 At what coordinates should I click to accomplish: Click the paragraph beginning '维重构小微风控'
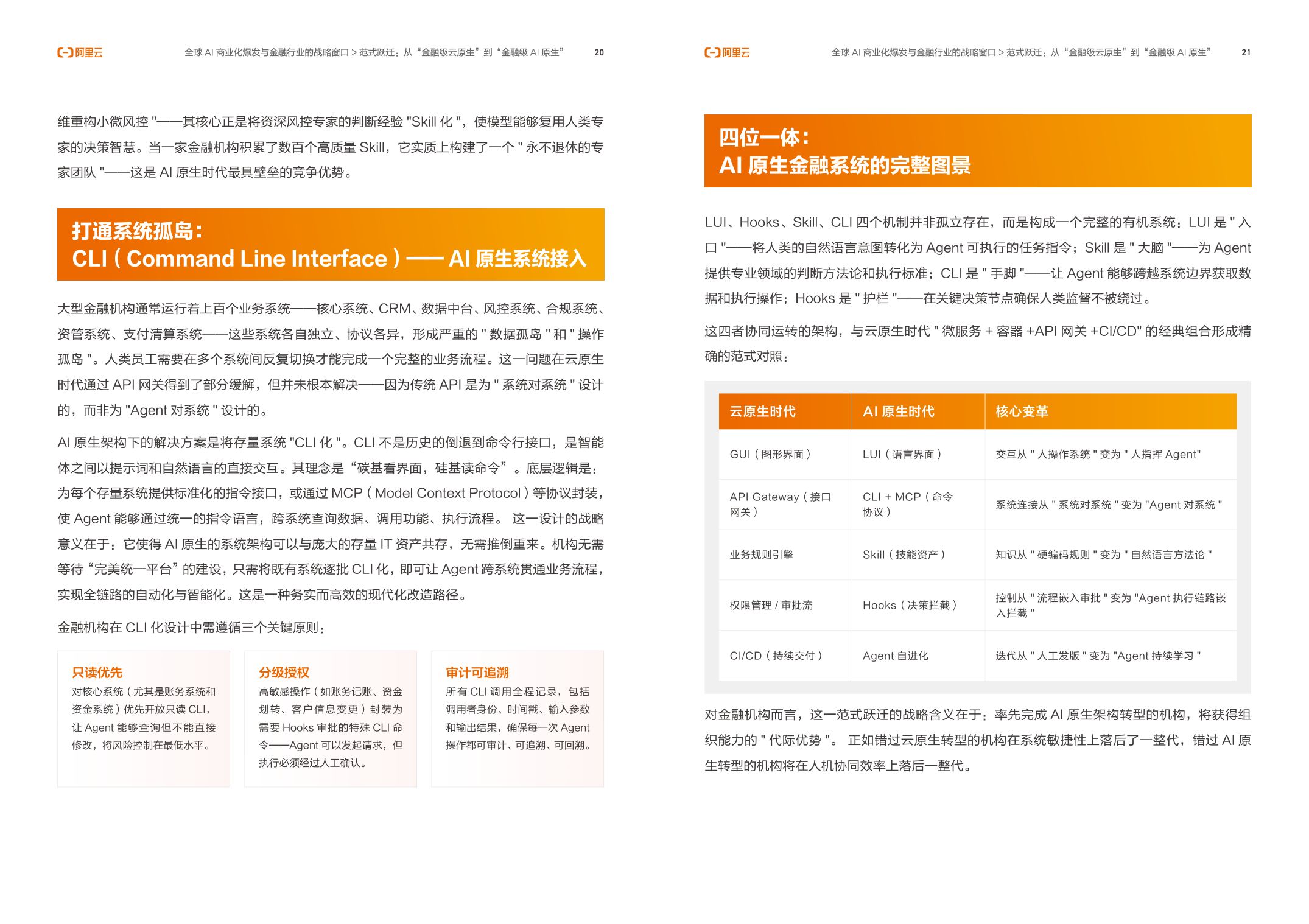click(331, 147)
